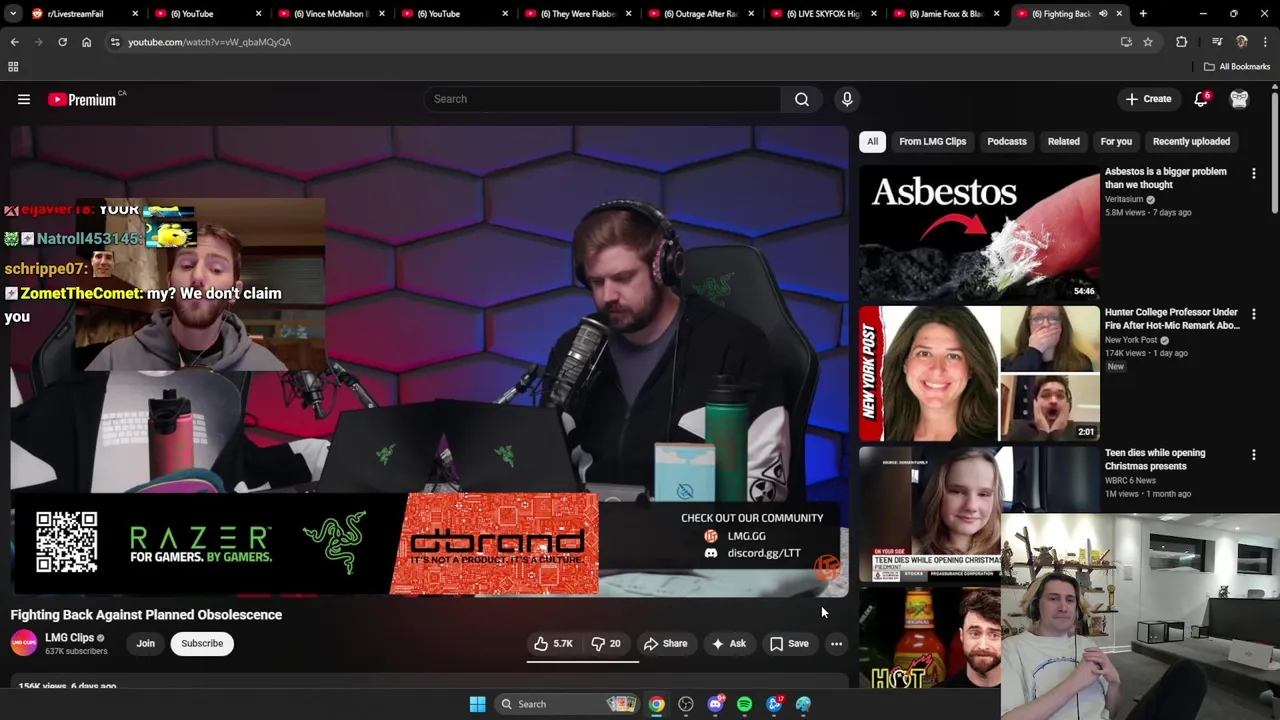The image size is (1280, 720).
Task: Click the browser back arrow
Action: (x=15, y=42)
